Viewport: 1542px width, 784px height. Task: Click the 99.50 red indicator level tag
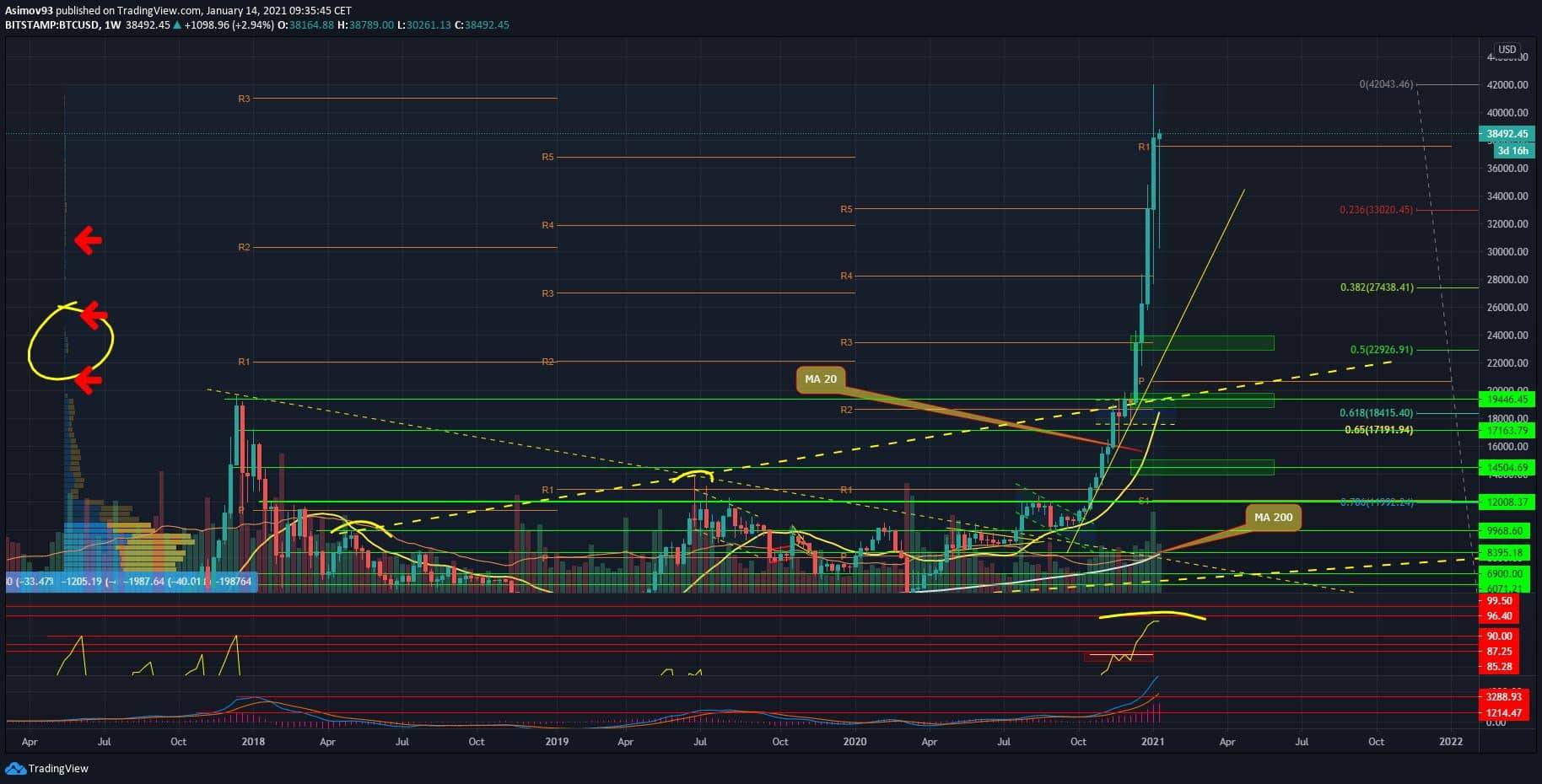(1499, 600)
